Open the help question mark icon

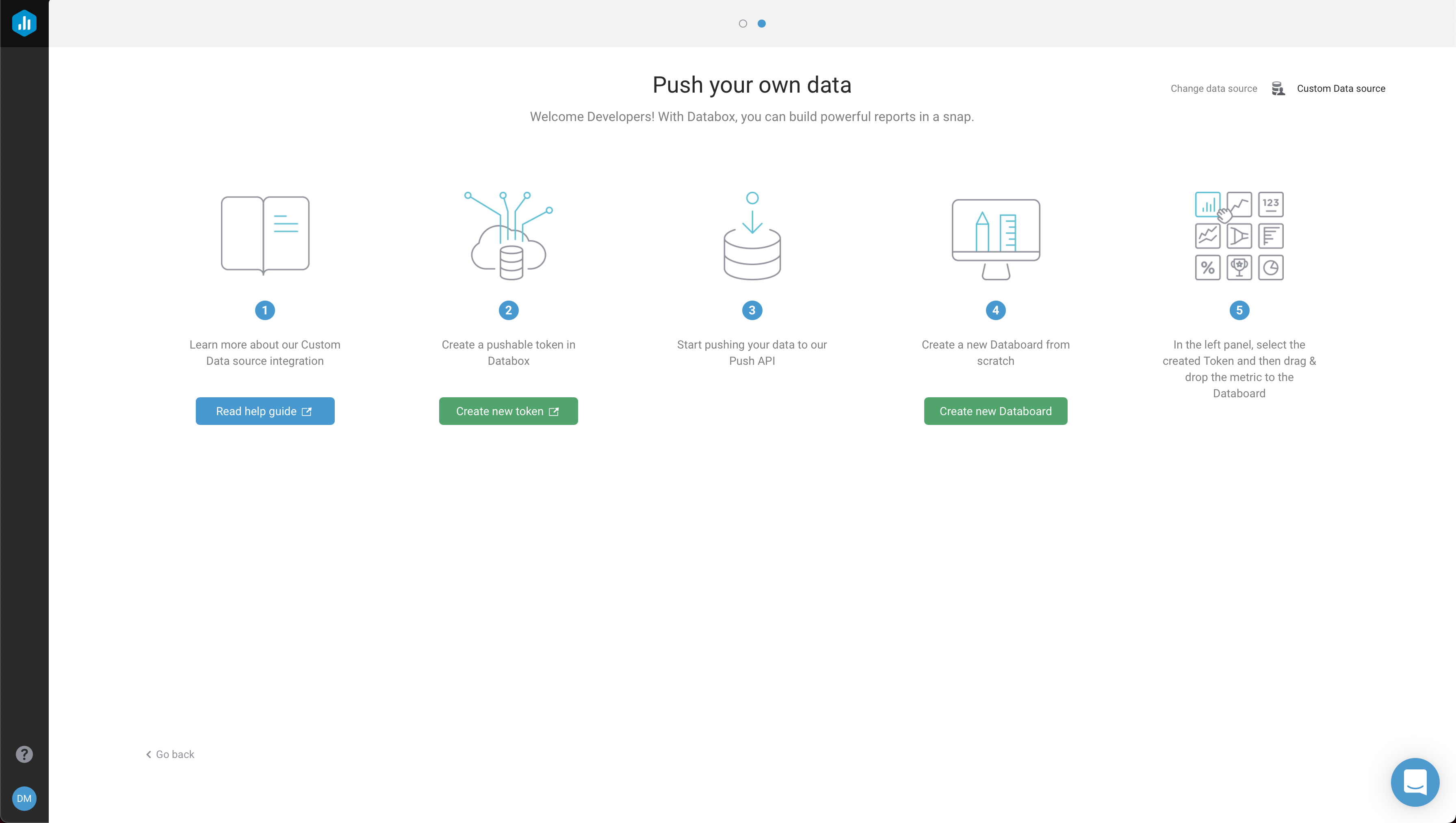pos(24,754)
